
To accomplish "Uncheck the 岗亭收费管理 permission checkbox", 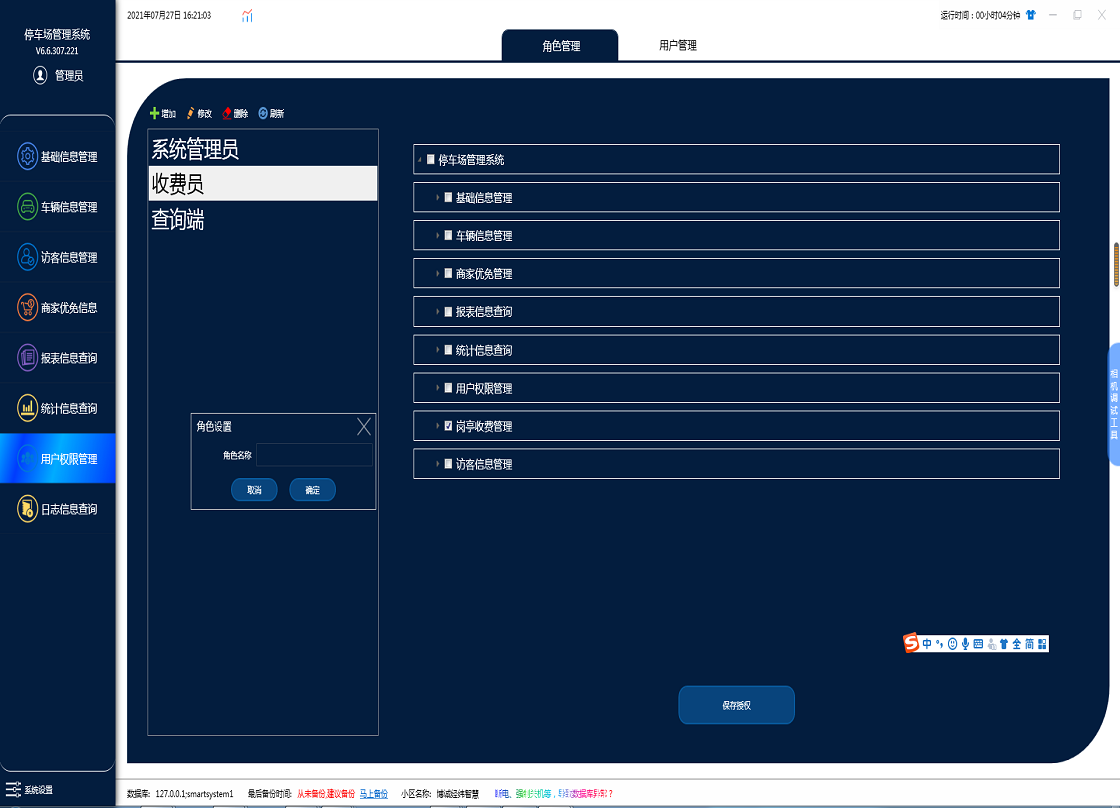I will click(x=448, y=426).
